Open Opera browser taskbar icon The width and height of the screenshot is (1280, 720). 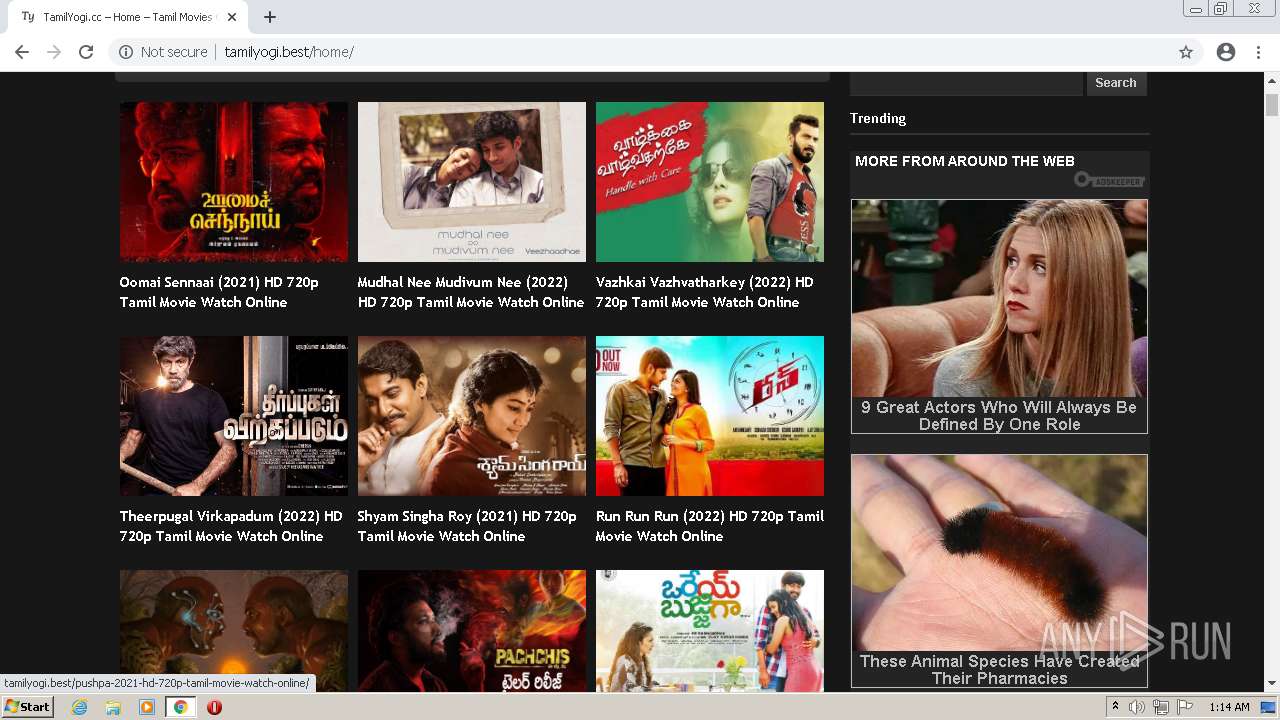pyautogui.click(x=214, y=707)
